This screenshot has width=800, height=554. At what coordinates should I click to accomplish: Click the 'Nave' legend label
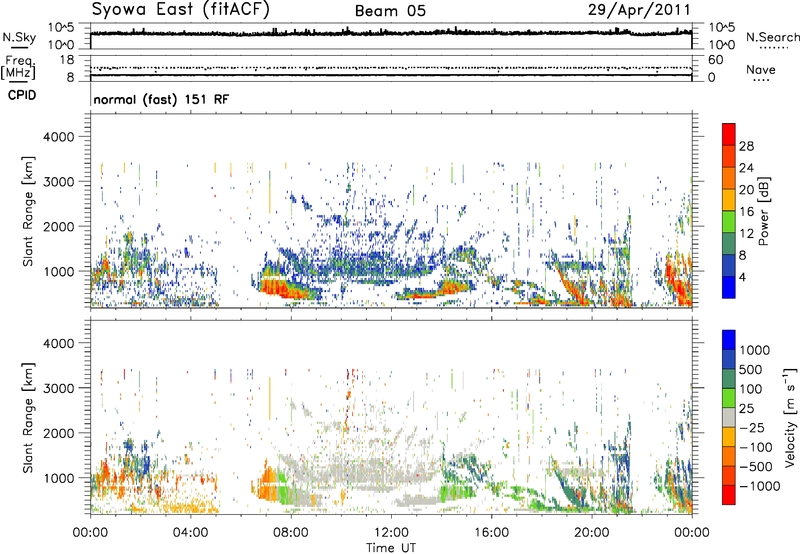coord(760,70)
